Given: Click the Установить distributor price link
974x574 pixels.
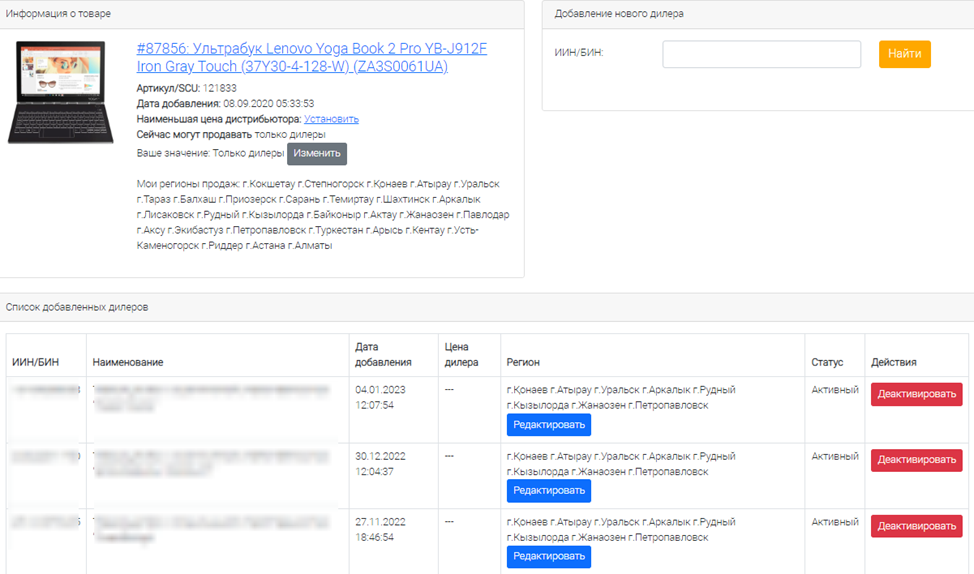Looking at the screenshot, I should tap(331, 119).
